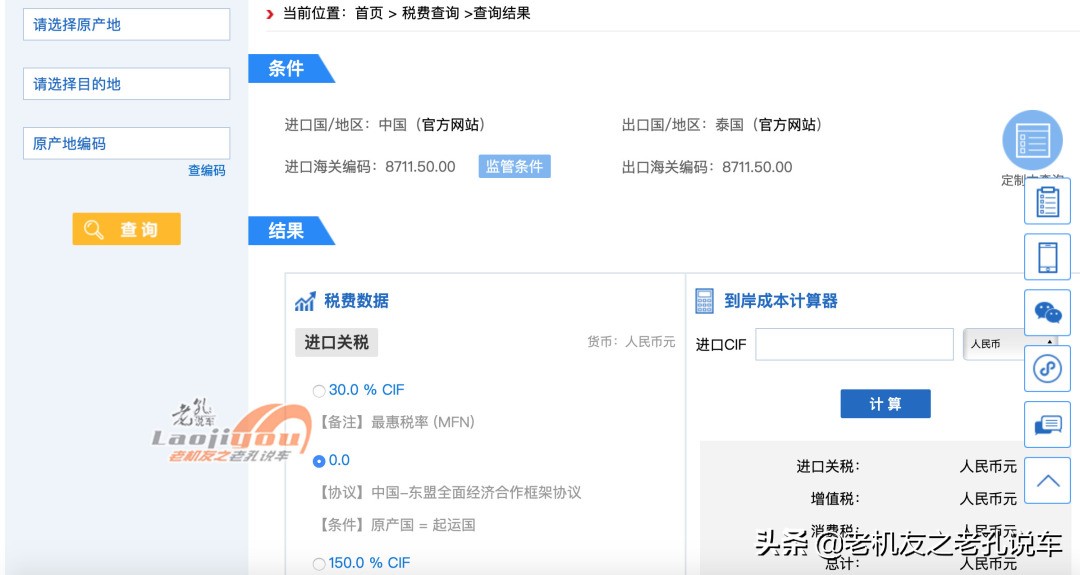Click the 中国-东盟全面经济合作框架协议 text
Image resolution: width=1080 pixels, height=575 pixels.
click(x=476, y=492)
